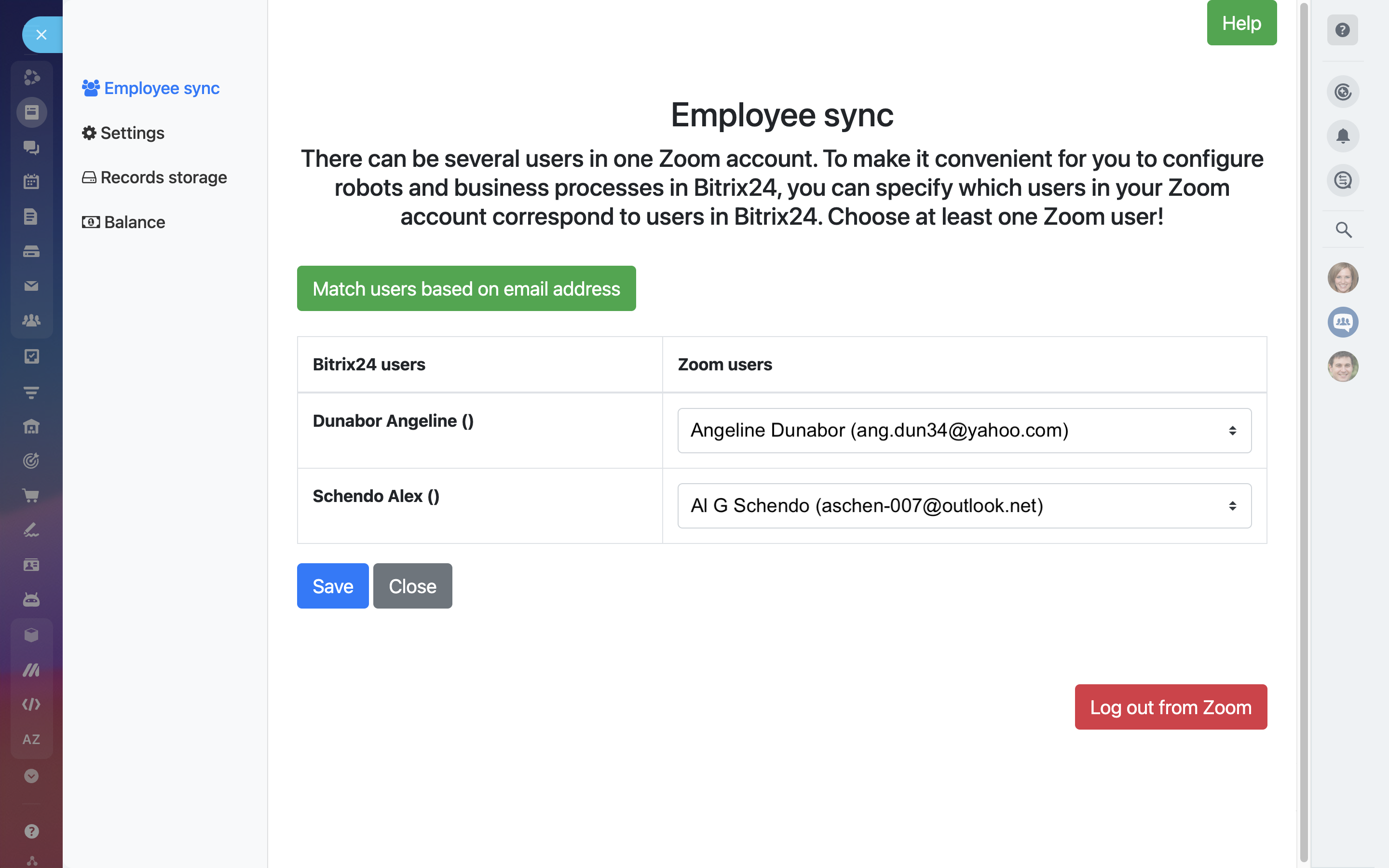Open the calendar icon in left sidebar

click(31, 182)
